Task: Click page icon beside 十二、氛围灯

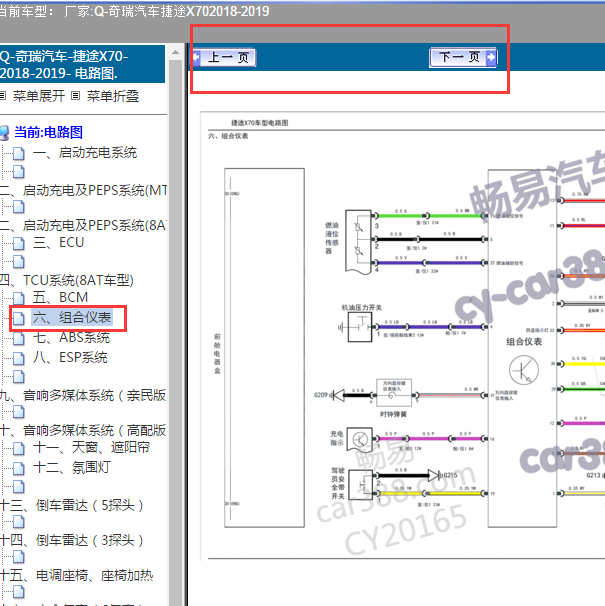Action: point(19,468)
